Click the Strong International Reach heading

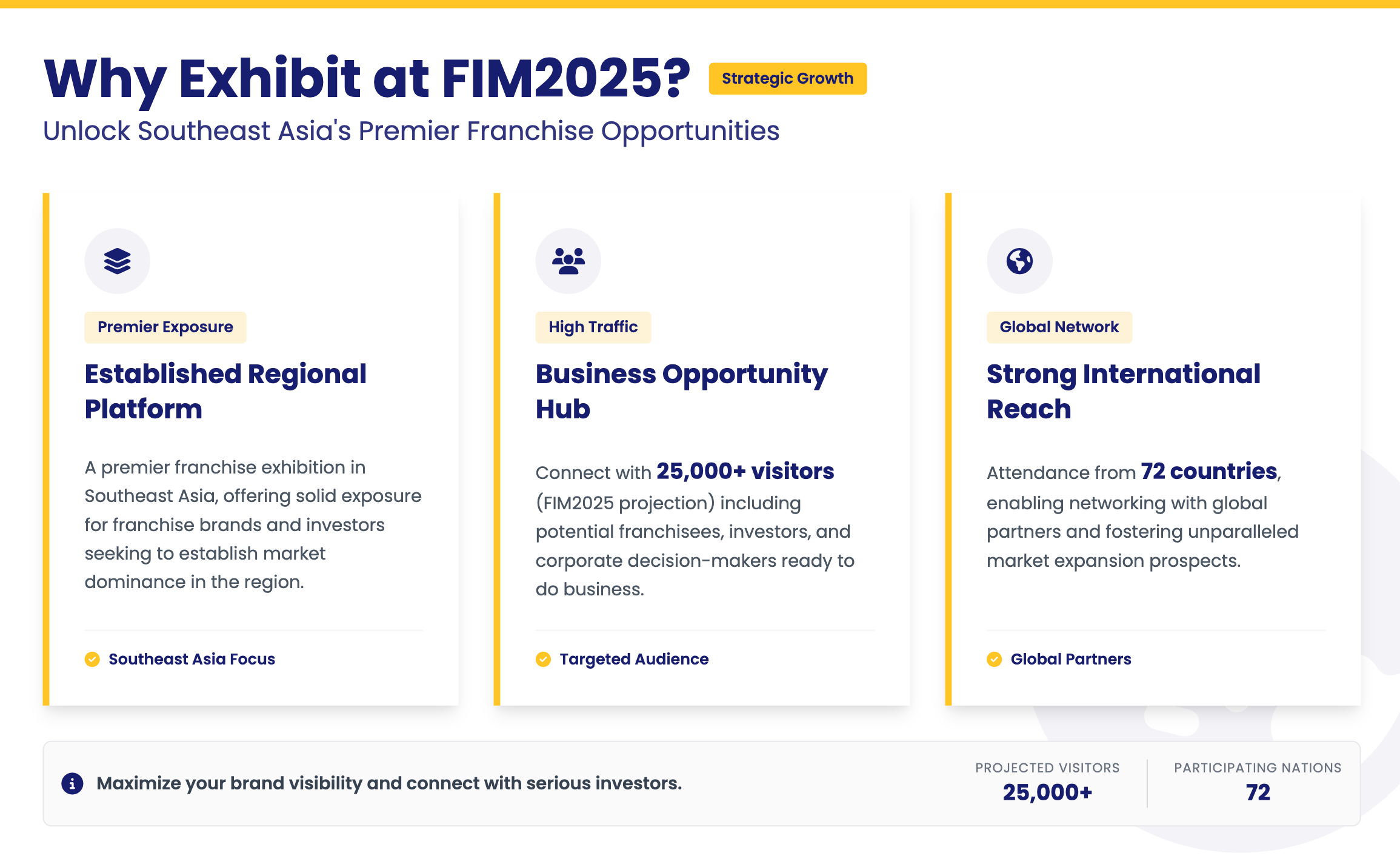coord(1123,391)
